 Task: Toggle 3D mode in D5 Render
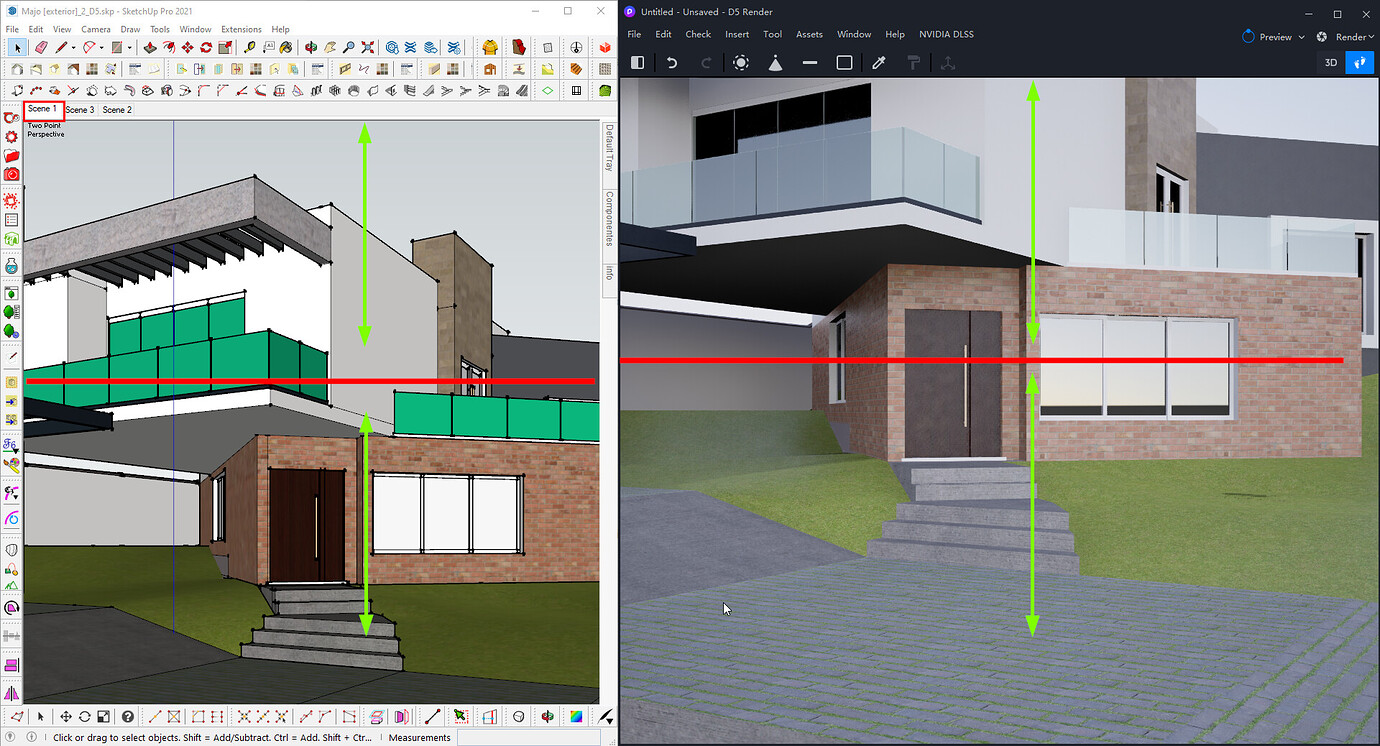[1330, 62]
